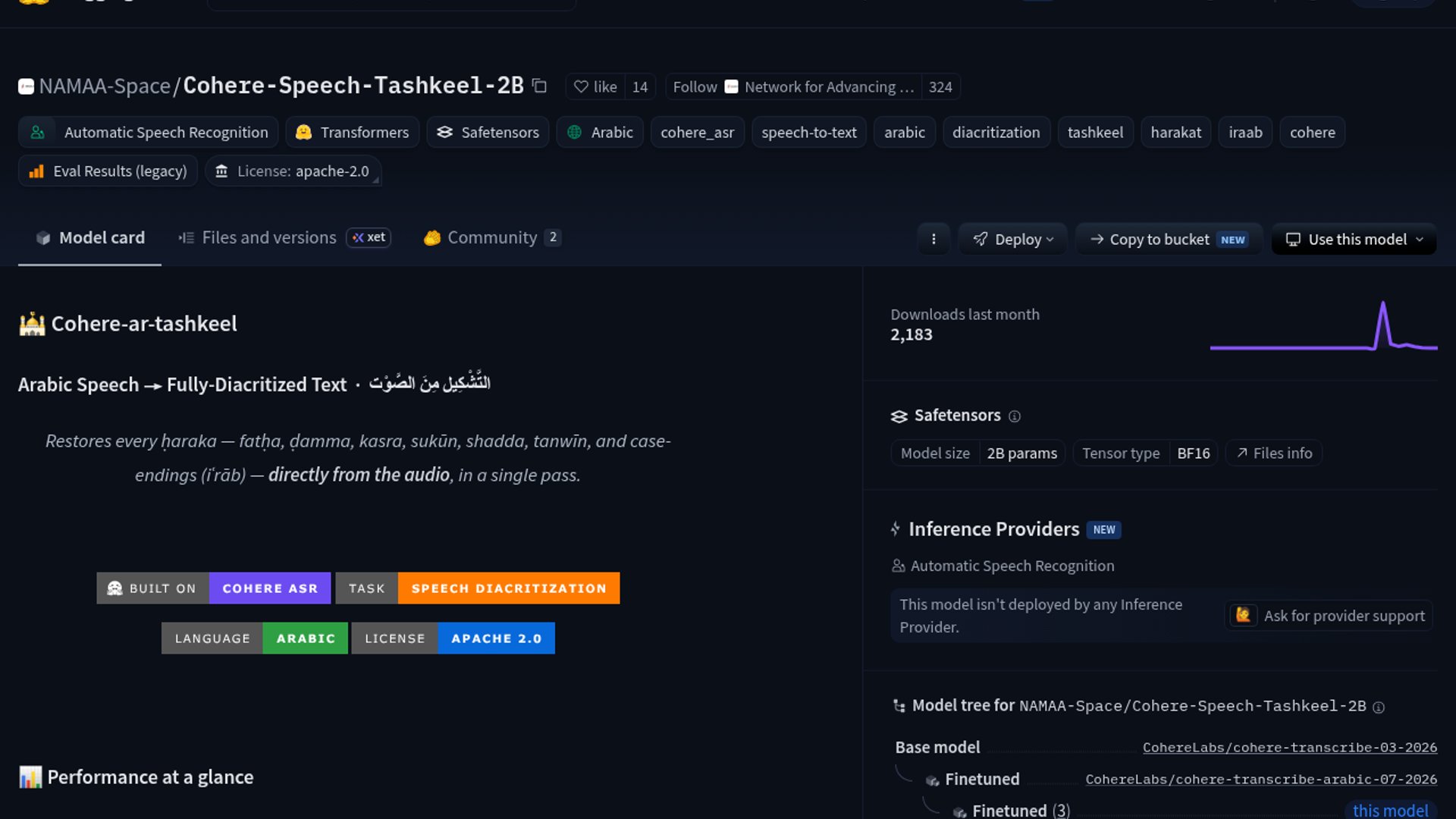Click the Model tree branch icon
Image resolution: width=1456 pixels, height=819 pixels.
[x=899, y=706]
